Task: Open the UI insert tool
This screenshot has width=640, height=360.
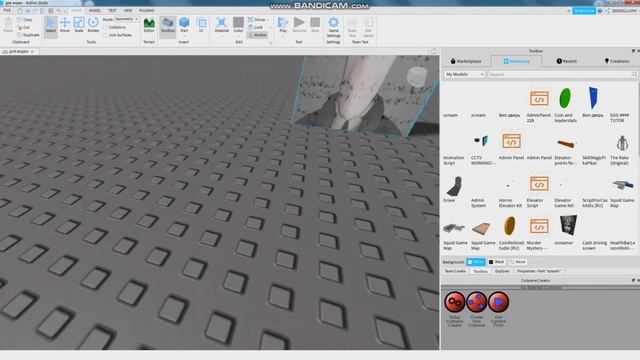Action: click(201, 25)
